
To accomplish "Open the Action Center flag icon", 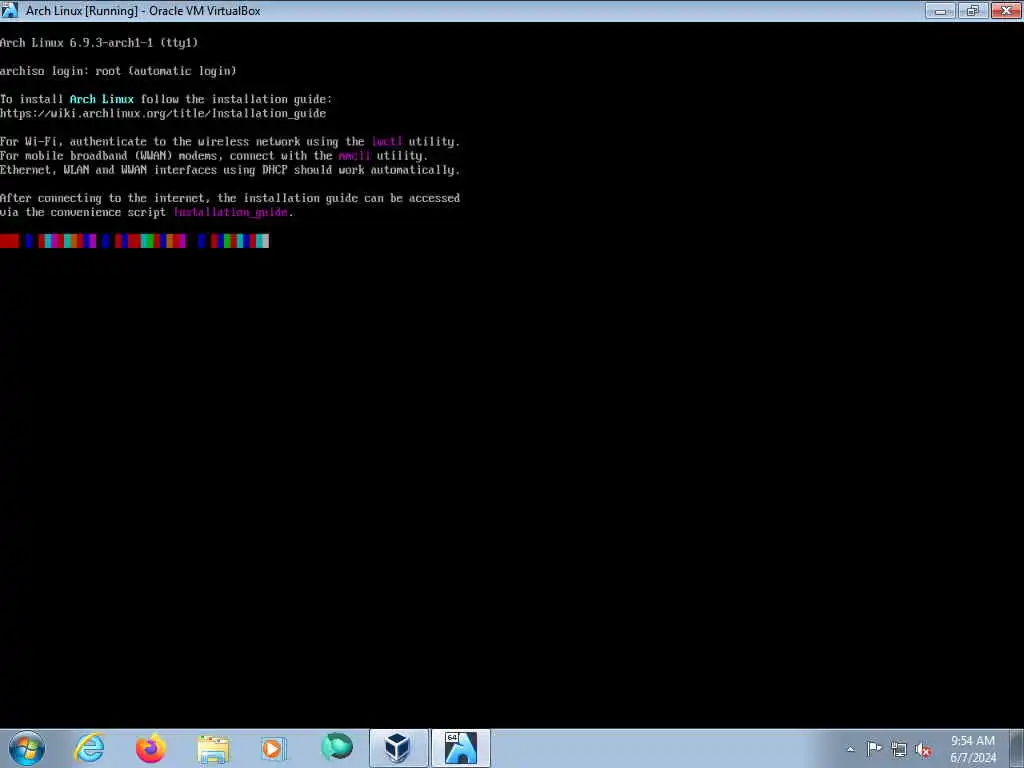I will (874, 749).
